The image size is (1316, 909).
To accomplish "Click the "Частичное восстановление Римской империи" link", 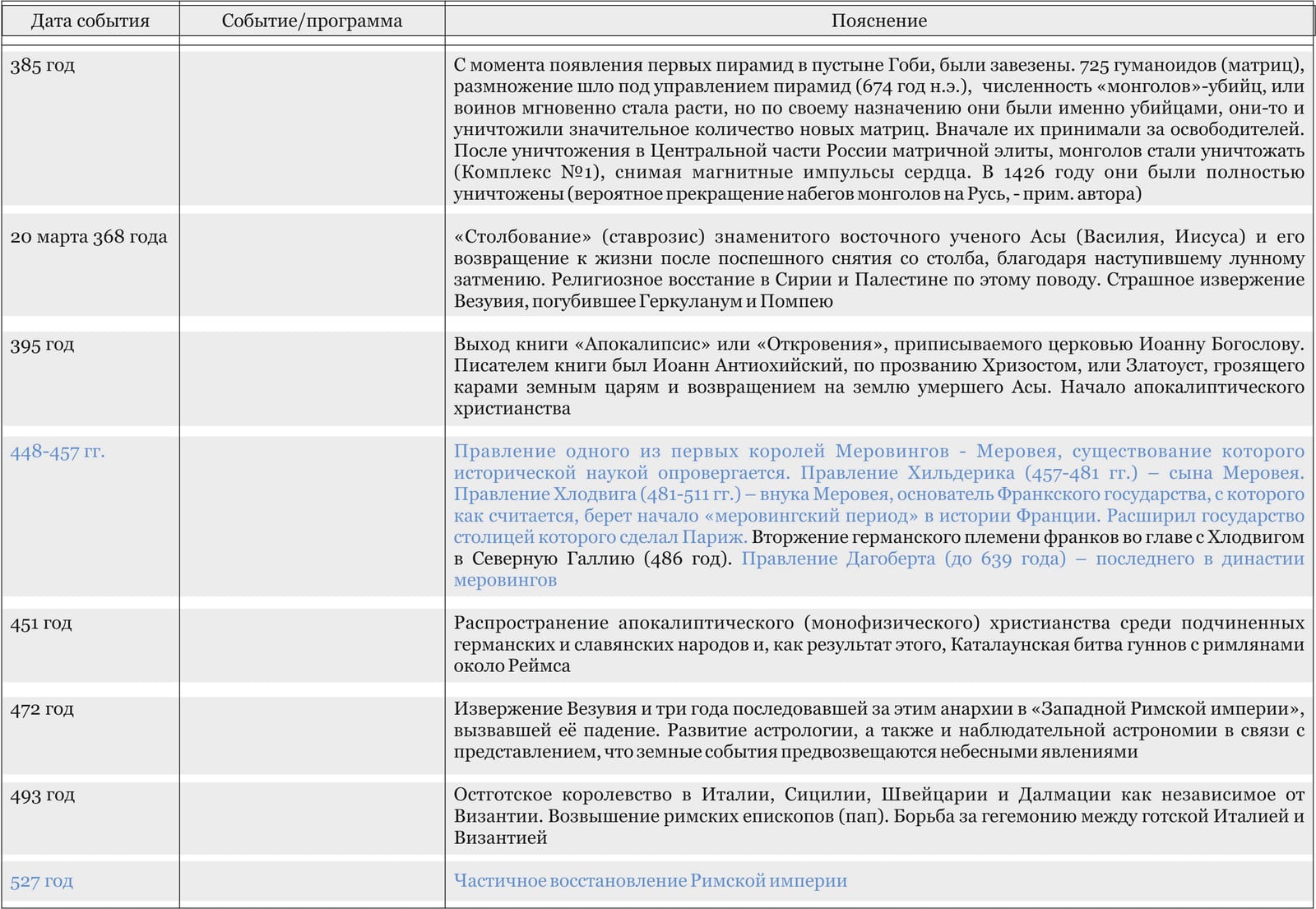I will (x=650, y=881).
